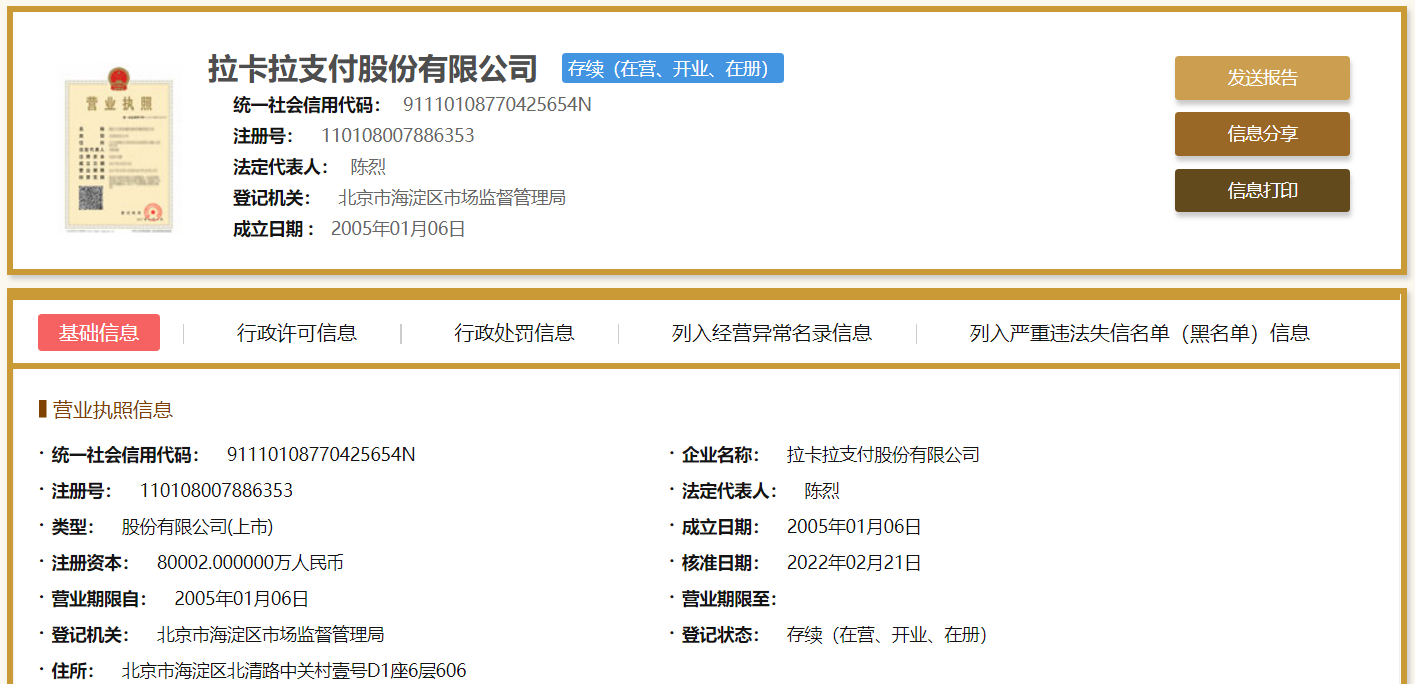Open the 行政处罚信息 tab

(x=514, y=333)
